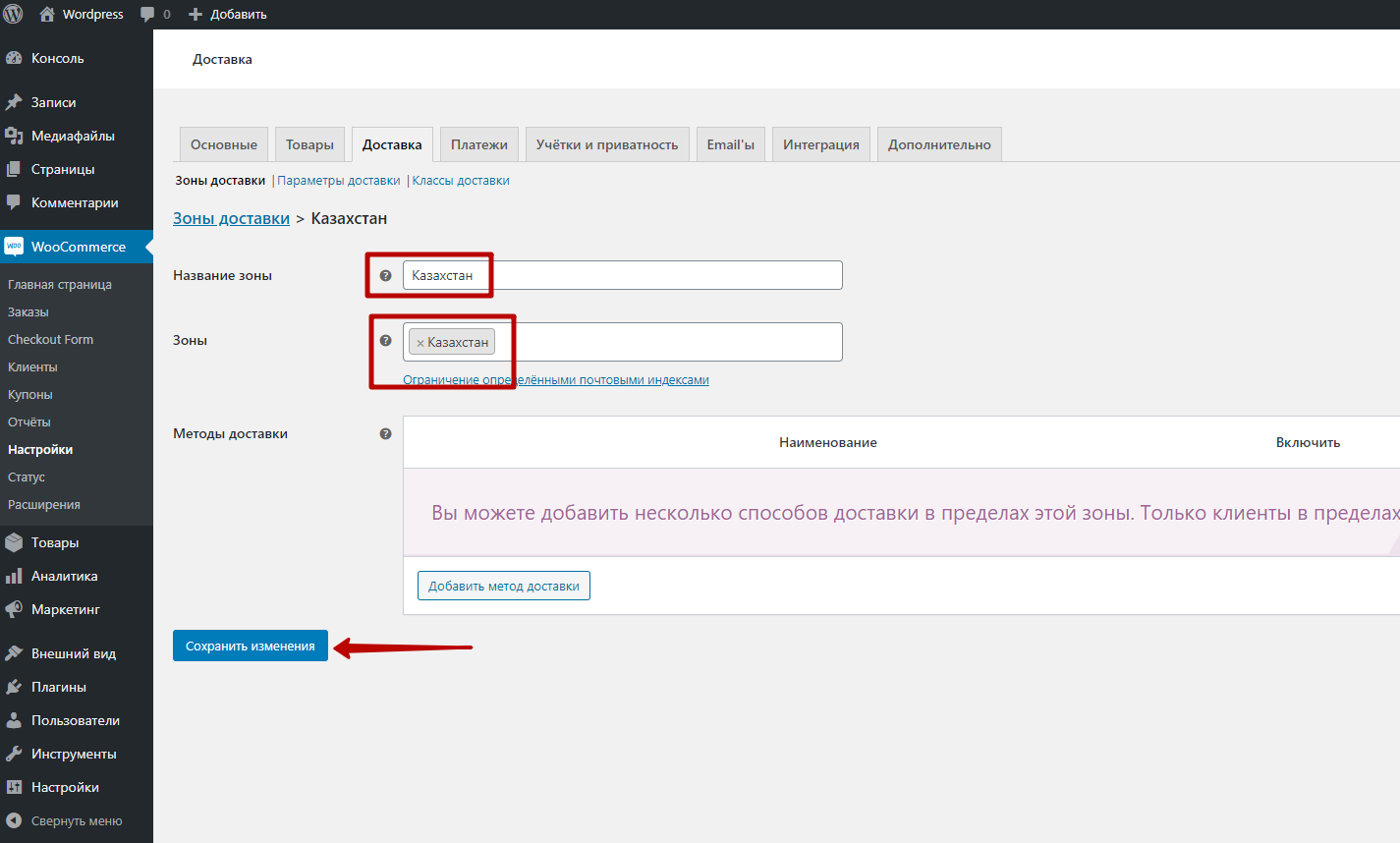Open Расширения submenu item

coord(44,504)
